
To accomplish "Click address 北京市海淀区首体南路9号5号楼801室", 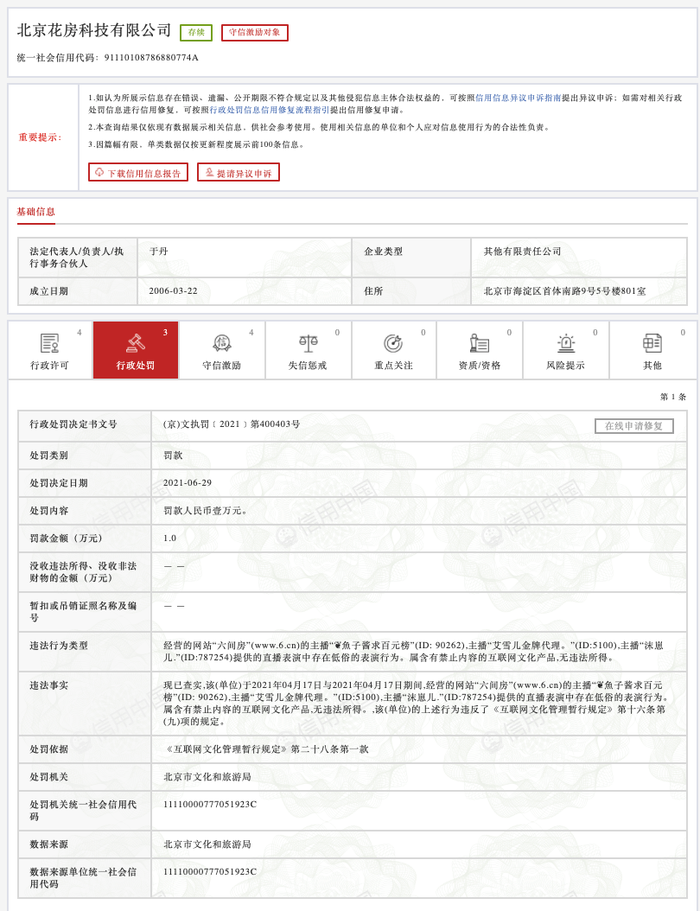I will coord(565,291).
